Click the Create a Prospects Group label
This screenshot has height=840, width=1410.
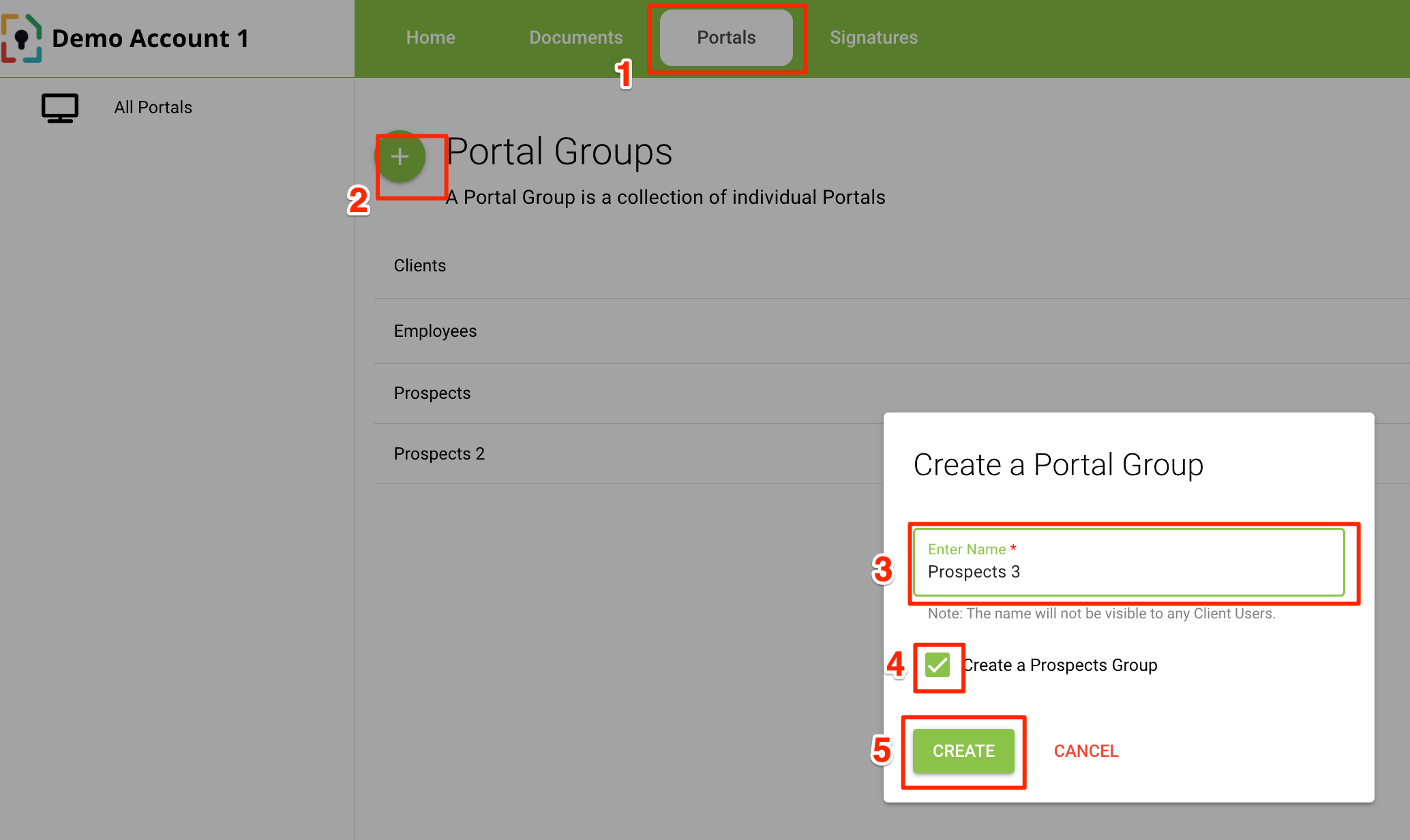point(1060,665)
